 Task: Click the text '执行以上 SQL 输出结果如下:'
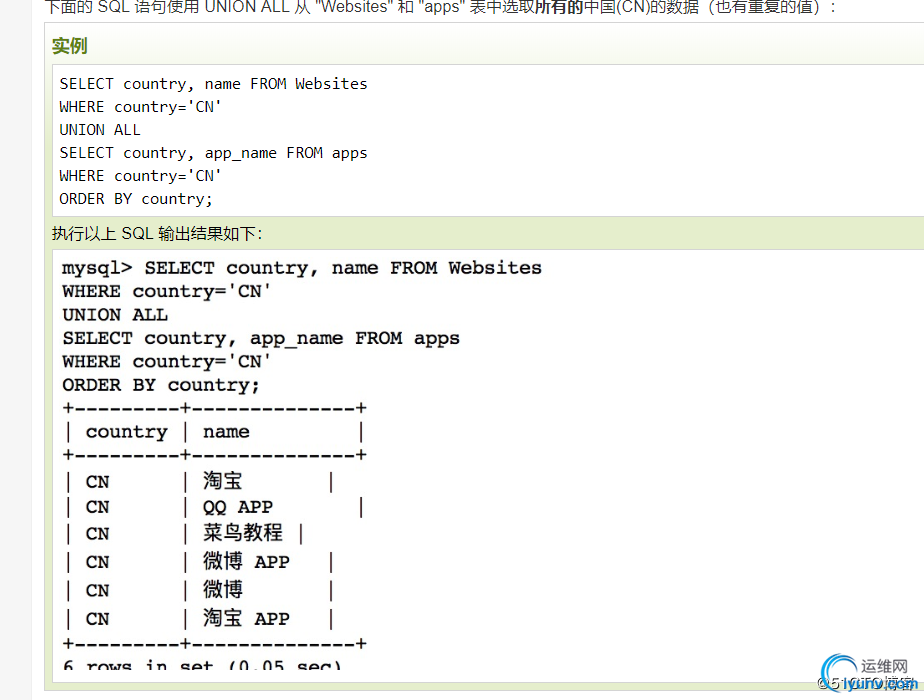click(x=157, y=234)
